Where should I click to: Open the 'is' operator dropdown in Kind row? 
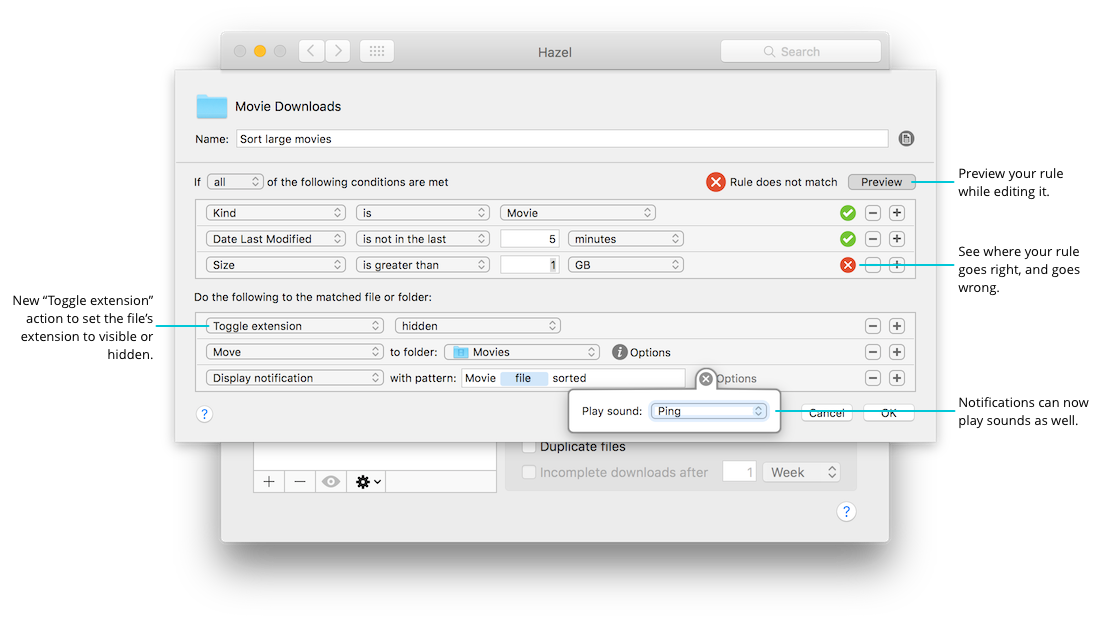(x=422, y=213)
